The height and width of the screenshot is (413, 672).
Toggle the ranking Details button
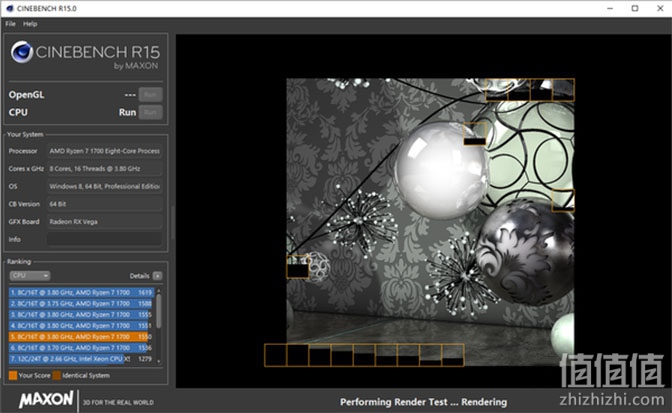157,276
